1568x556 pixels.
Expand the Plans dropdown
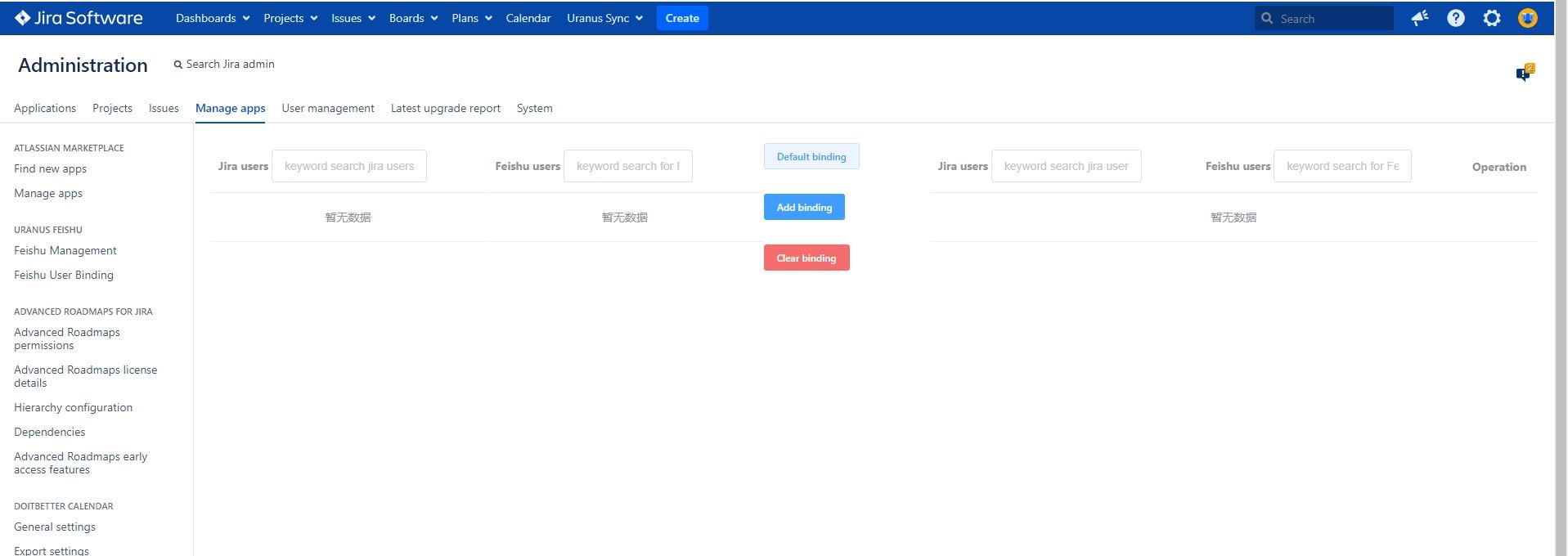tap(472, 18)
